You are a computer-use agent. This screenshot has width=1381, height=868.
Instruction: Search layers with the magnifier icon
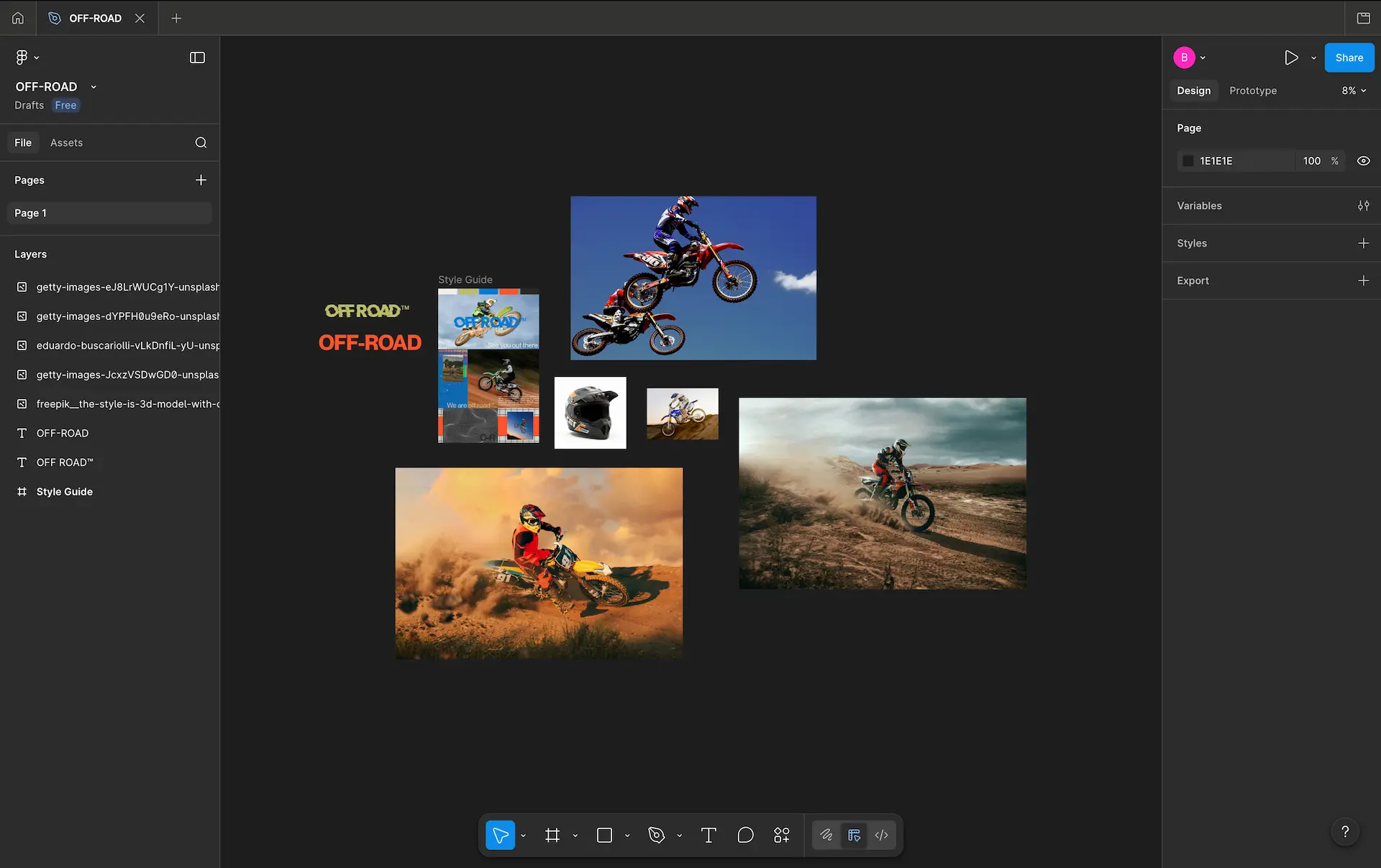pos(201,142)
